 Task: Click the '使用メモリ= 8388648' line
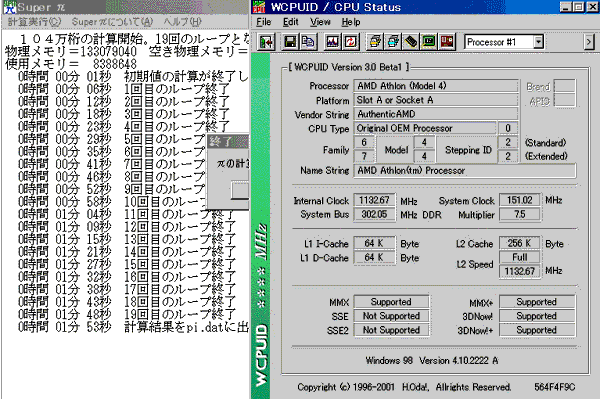71,64
